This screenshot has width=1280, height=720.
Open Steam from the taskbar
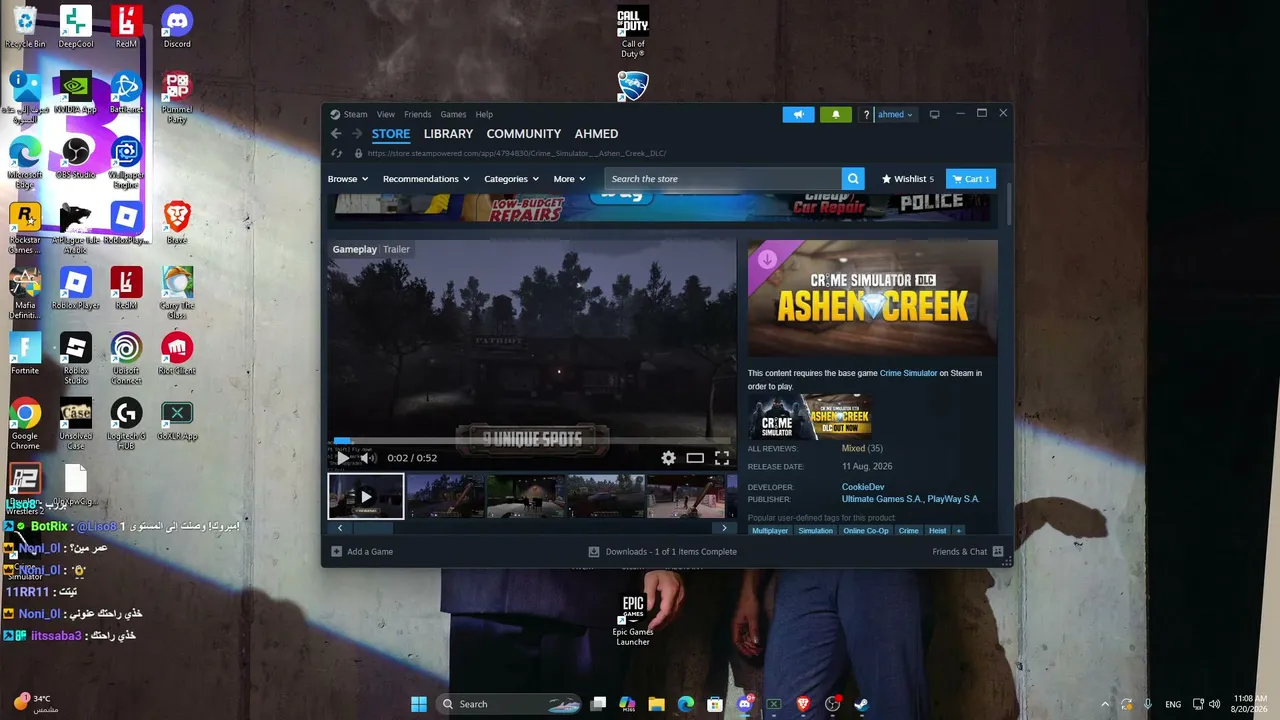861,704
